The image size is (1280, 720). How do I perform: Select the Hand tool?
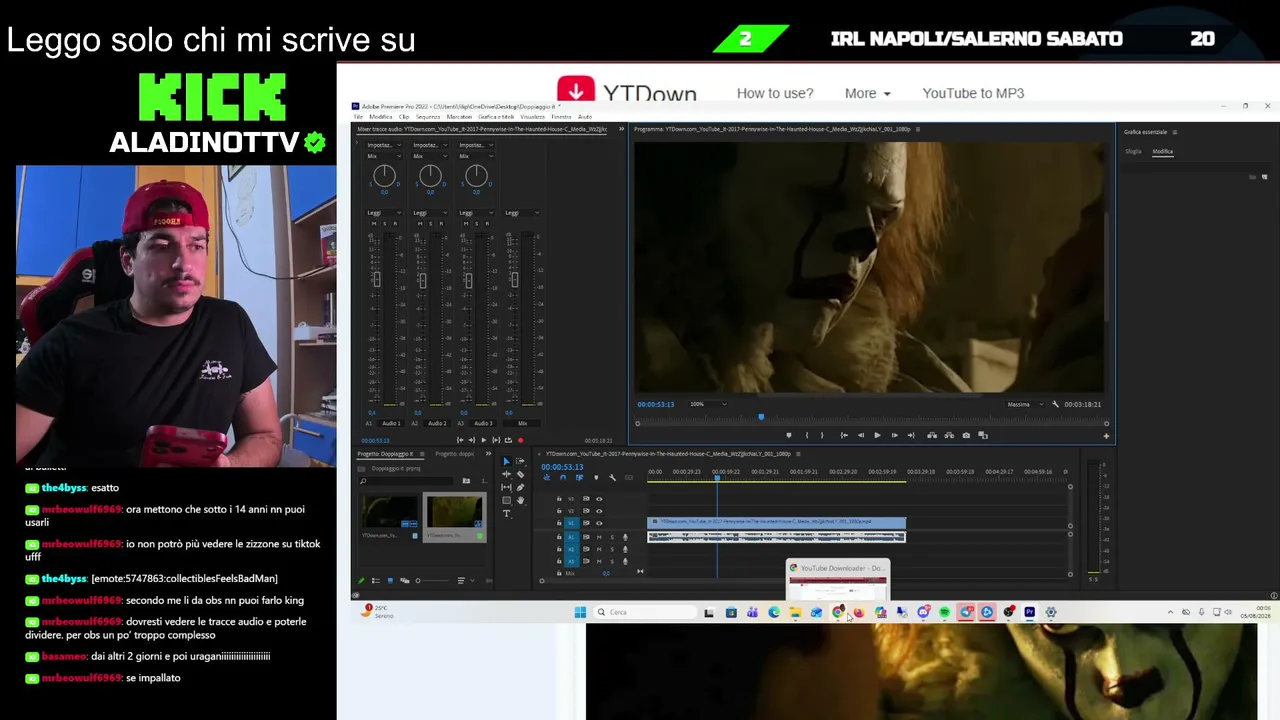click(x=520, y=501)
